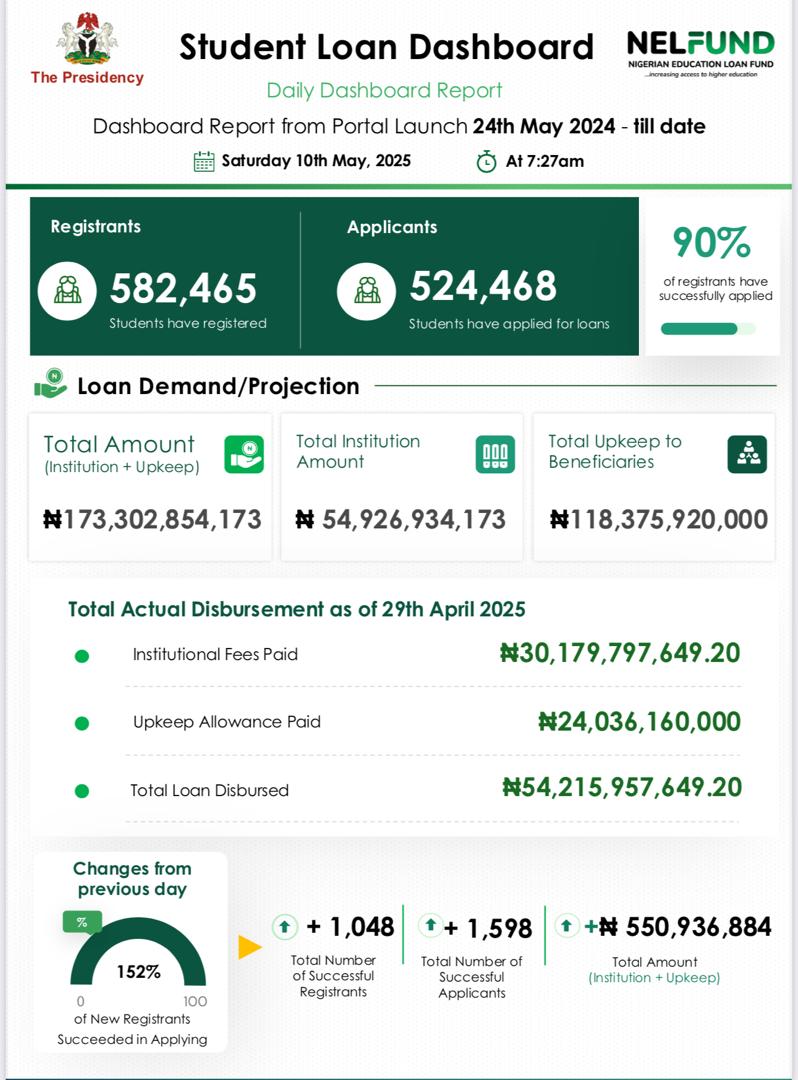Image resolution: width=798 pixels, height=1080 pixels.
Task: Click the calendar icon beside the date
Action: pos(204,161)
